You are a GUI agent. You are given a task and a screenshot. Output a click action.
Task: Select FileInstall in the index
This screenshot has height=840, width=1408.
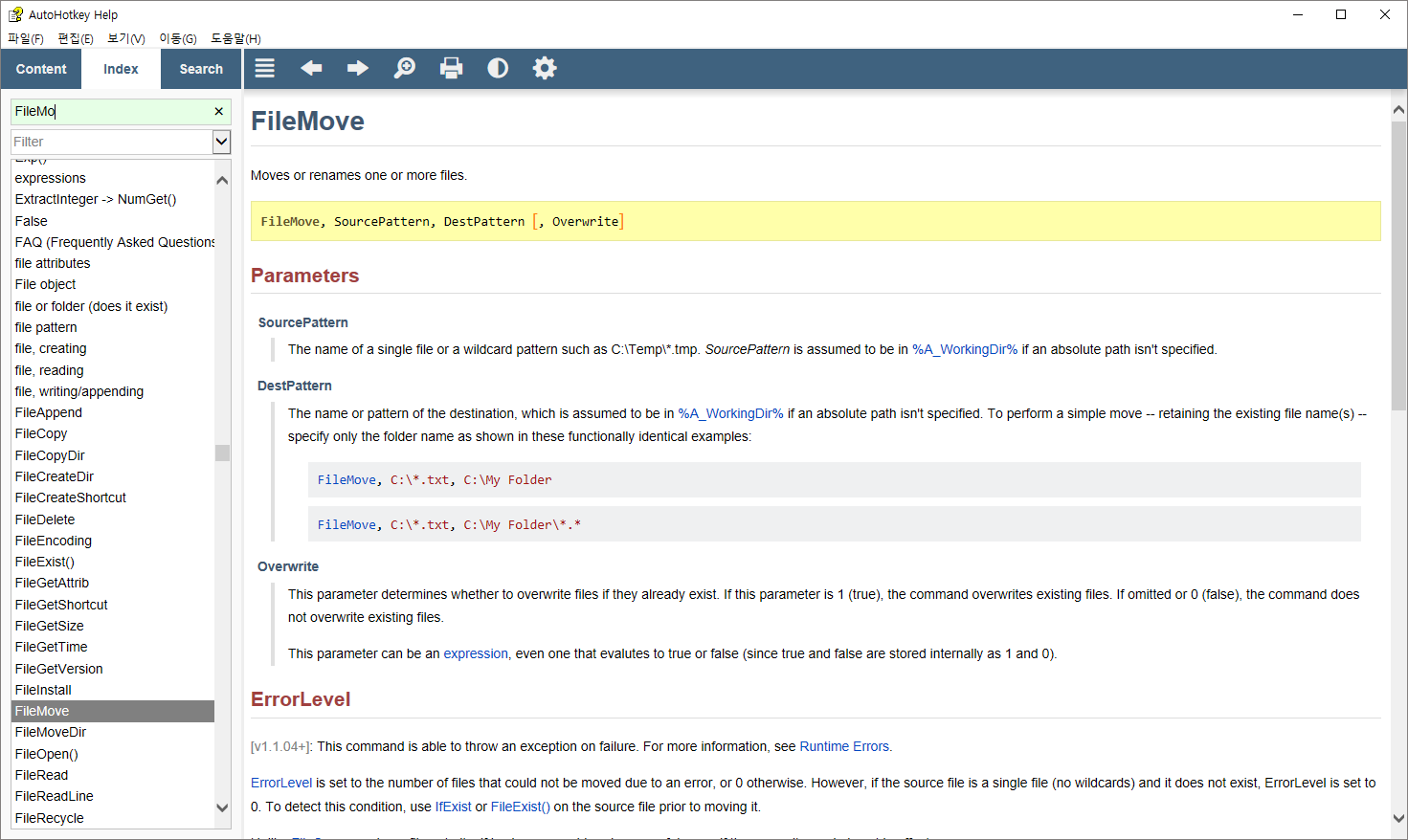point(113,690)
